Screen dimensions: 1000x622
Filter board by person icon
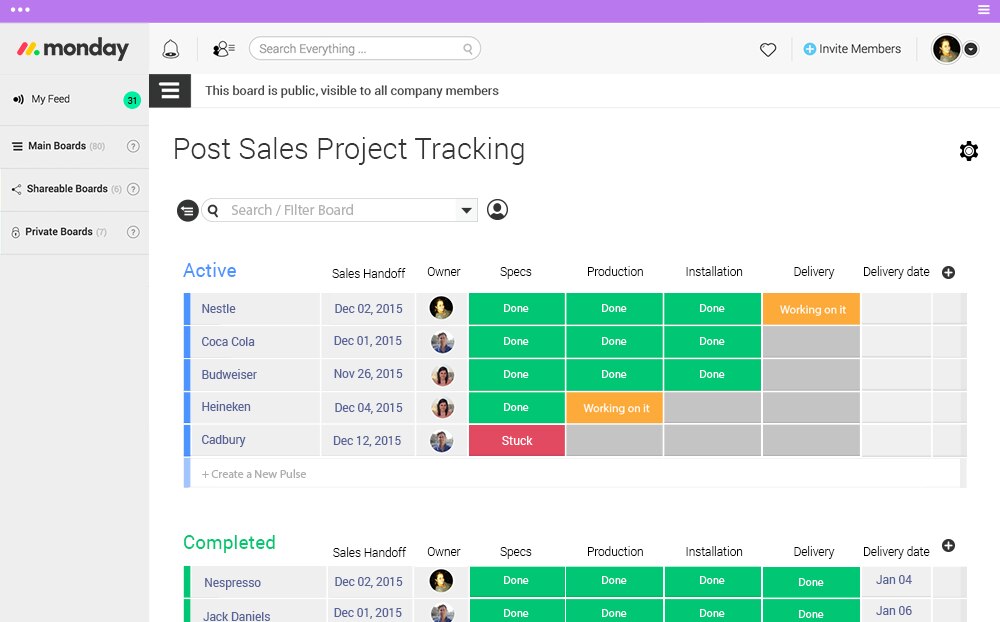(497, 210)
